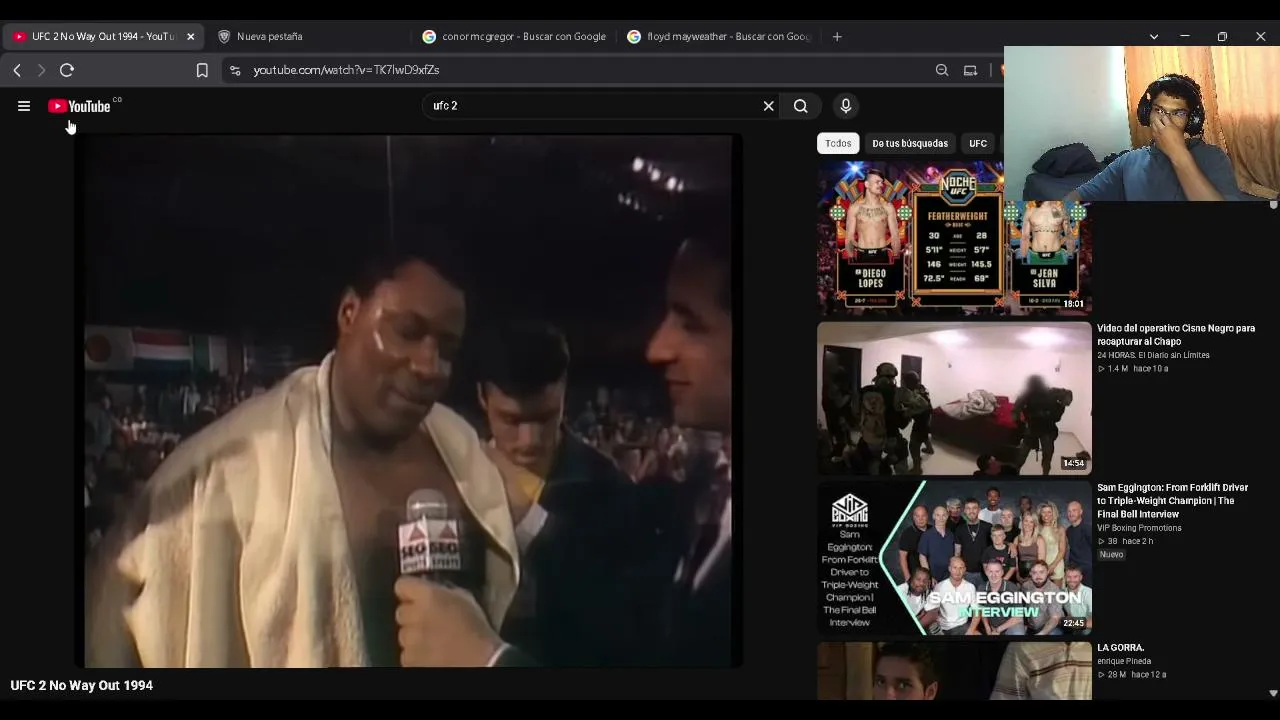Visit the "VIP Boxing Promotions" channel
Viewport: 1280px width, 720px height.
(x=1139, y=528)
